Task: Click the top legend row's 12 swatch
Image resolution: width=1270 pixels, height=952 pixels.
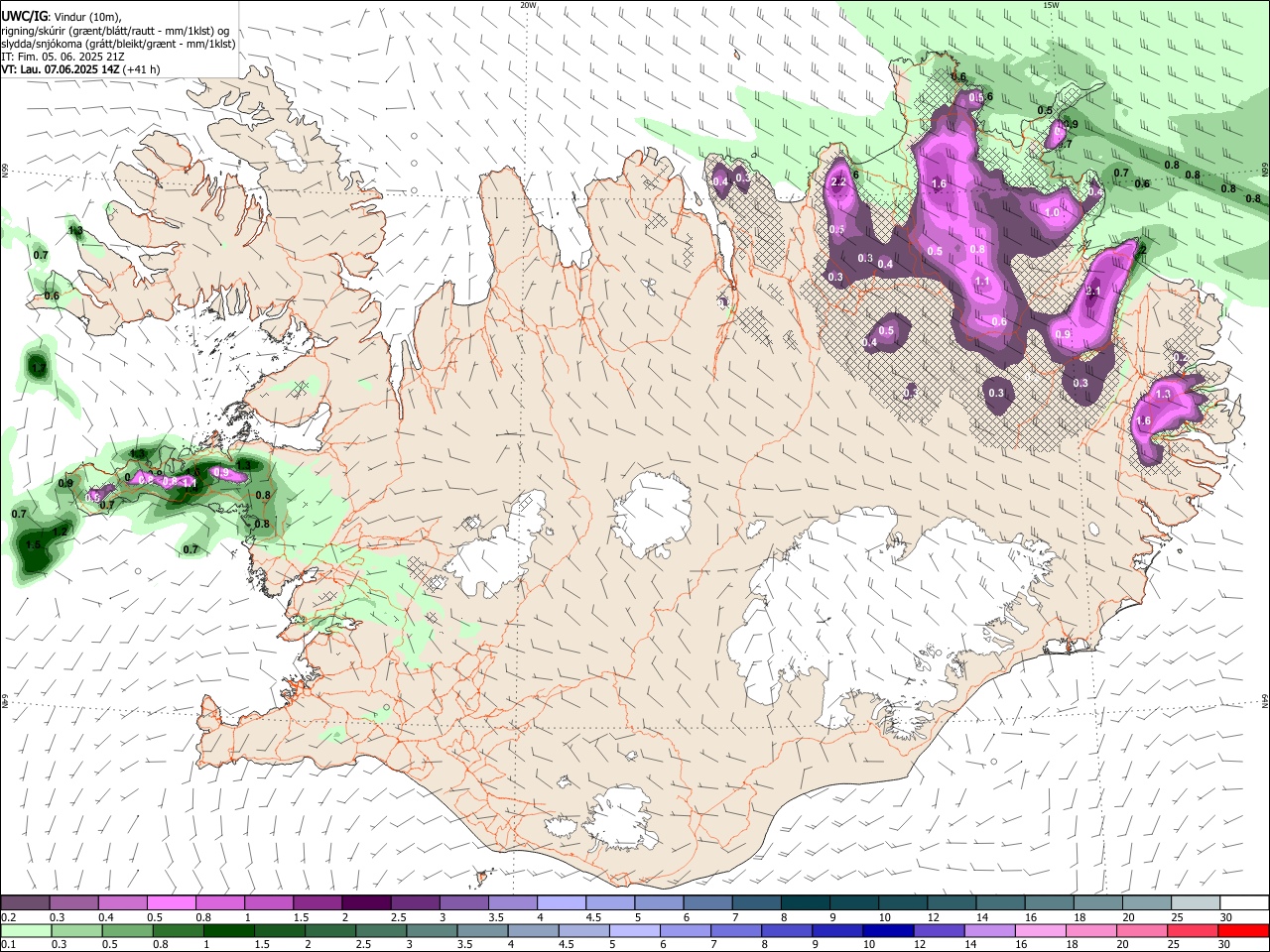Action: pyautogui.click(x=951, y=903)
